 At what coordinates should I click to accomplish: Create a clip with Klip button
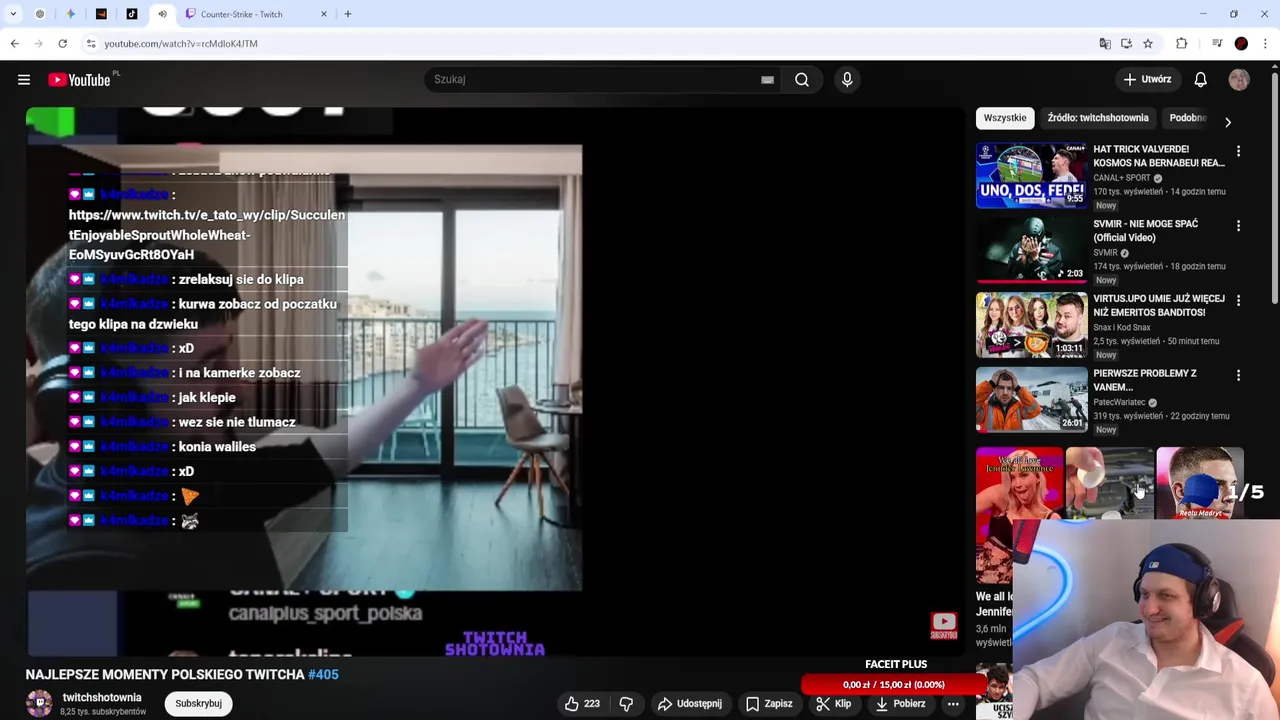point(833,704)
